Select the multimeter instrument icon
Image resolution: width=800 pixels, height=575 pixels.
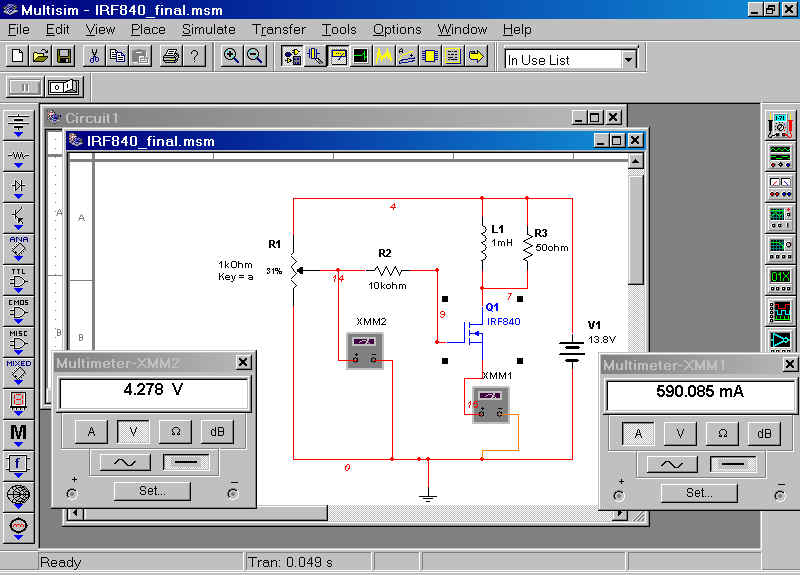[x=780, y=126]
